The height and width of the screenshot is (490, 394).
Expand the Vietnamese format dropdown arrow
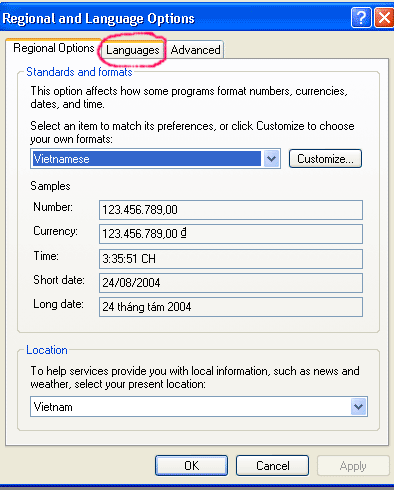tap(272, 159)
